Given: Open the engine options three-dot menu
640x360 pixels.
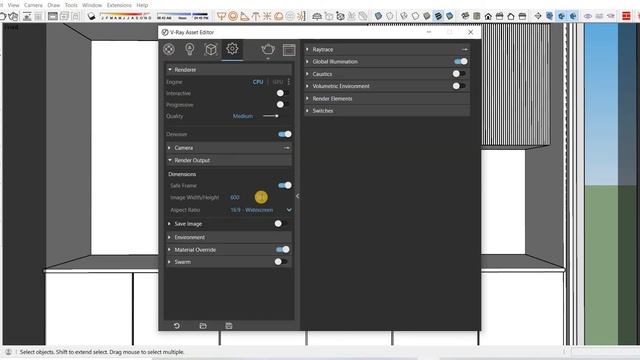Looking at the screenshot, I should pyautogui.click(x=289, y=82).
